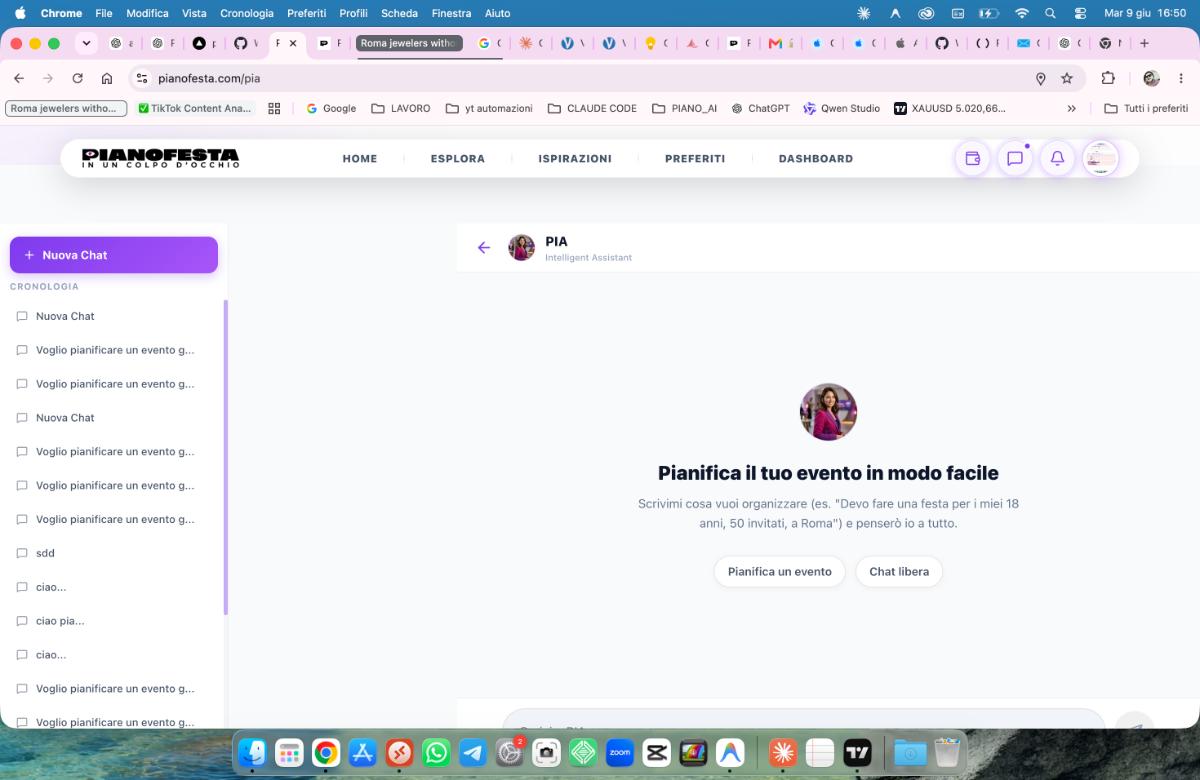Viewport: 1200px width, 780px height.
Task: Open the Cronologia menu in menu bar
Action: (246, 13)
